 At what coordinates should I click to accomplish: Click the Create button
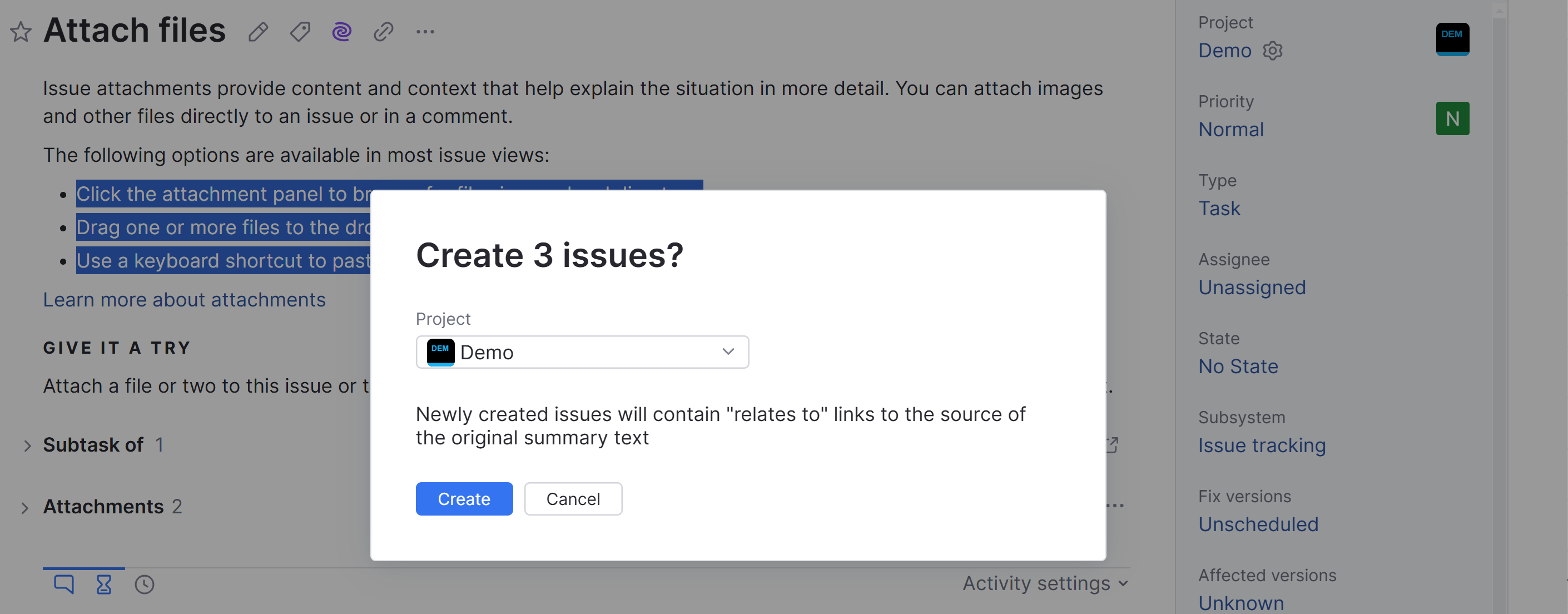(x=464, y=499)
